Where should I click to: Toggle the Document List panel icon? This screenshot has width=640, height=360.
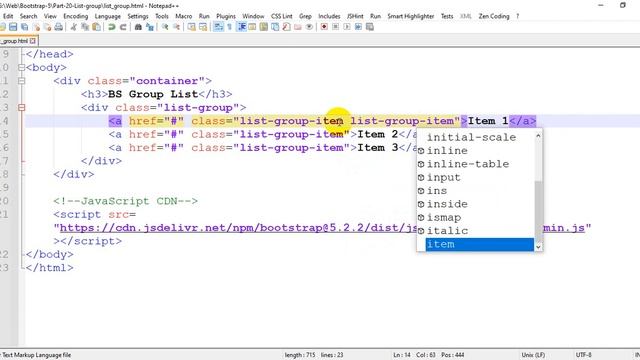tap(275, 27)
